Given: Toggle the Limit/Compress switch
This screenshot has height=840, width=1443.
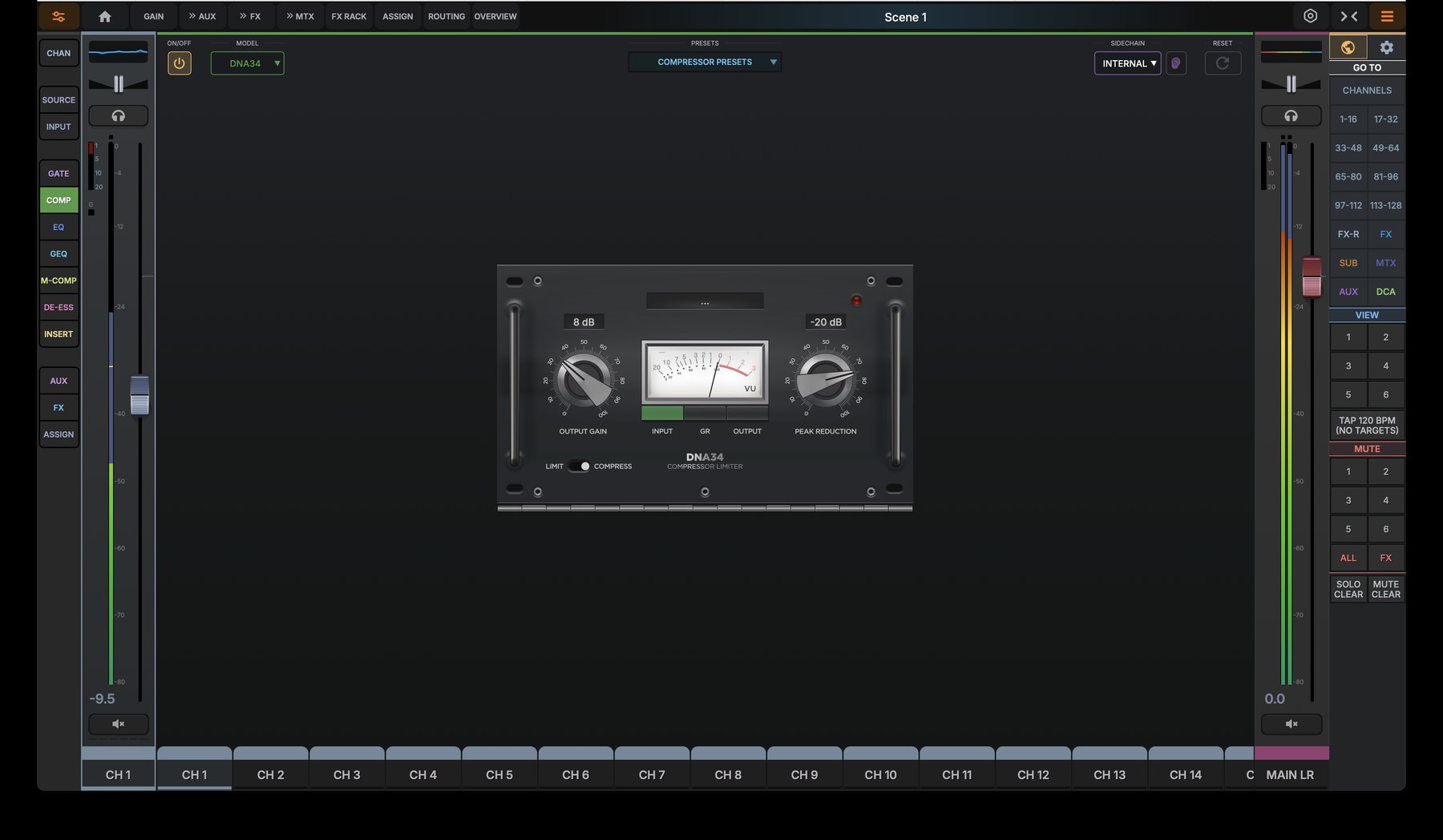Looking at the screenshot, I should [580, 466].
